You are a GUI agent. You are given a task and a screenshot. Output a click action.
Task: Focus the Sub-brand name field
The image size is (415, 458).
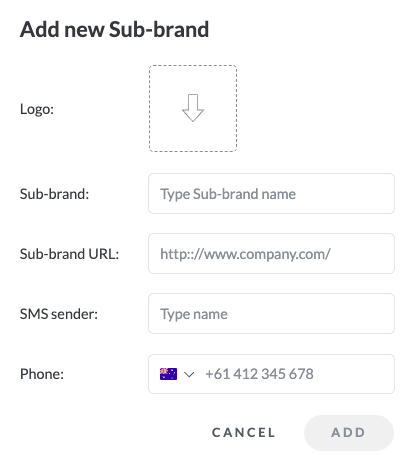point(271,194)
